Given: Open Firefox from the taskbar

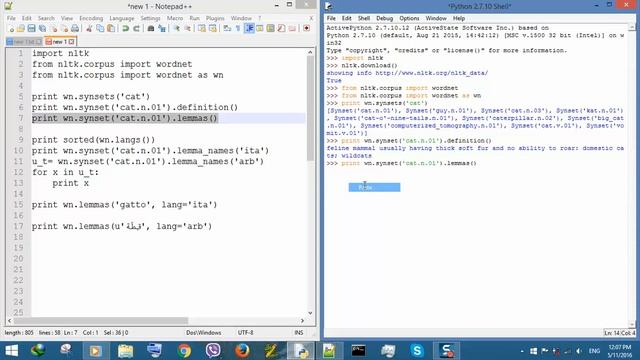Looking at the screenshot, I should coord(242,351).
